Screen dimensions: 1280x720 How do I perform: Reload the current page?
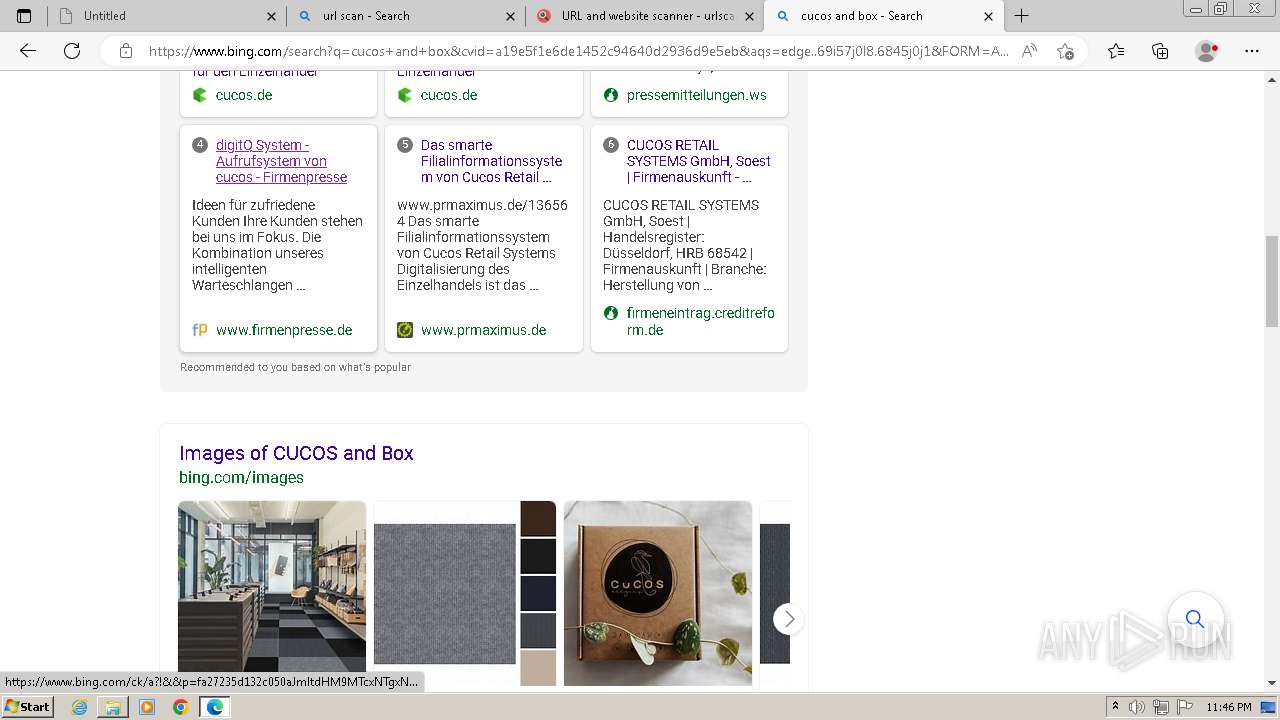click(x=72, y=51)
